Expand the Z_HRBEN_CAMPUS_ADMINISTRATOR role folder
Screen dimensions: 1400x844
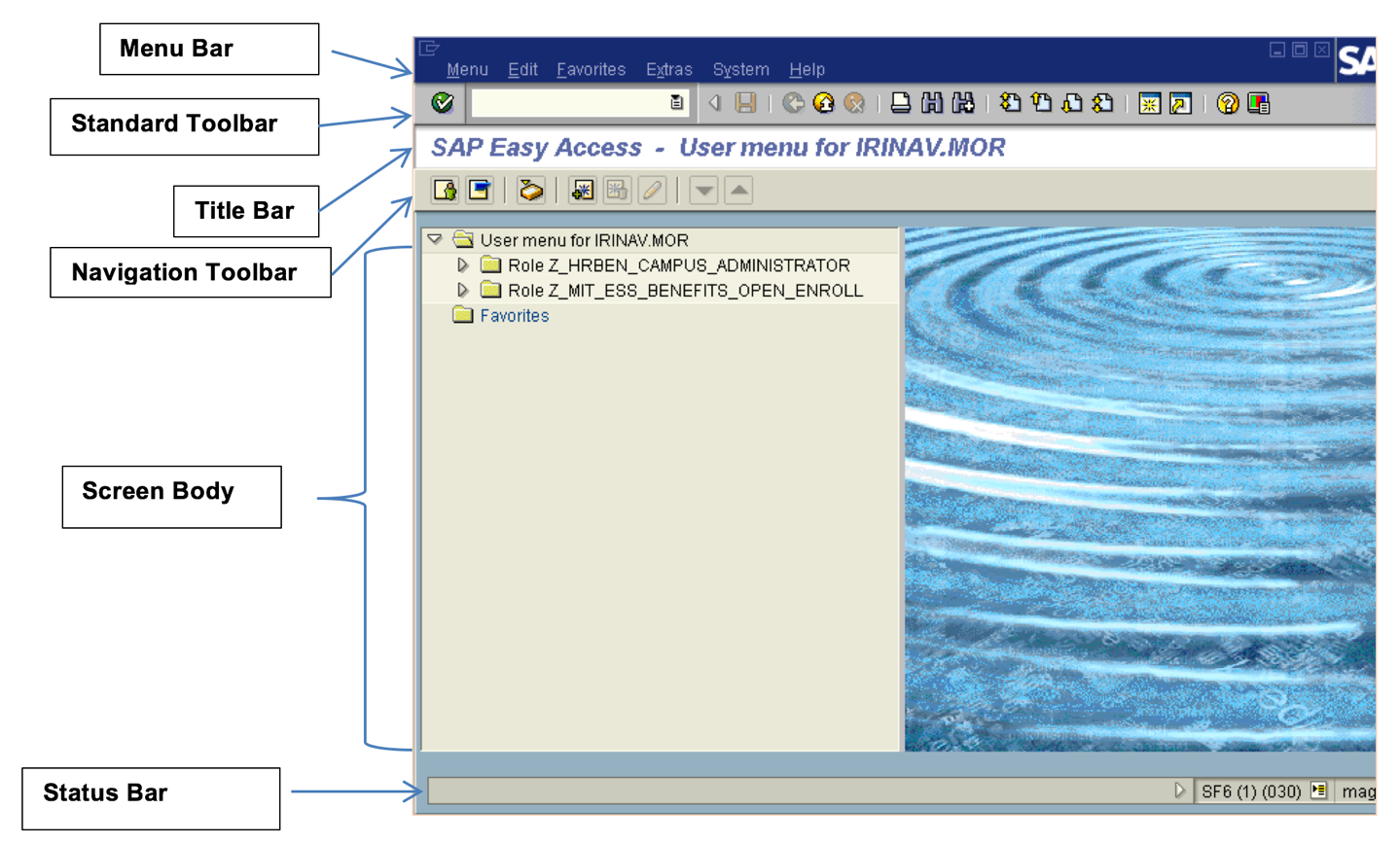(463, 264)
